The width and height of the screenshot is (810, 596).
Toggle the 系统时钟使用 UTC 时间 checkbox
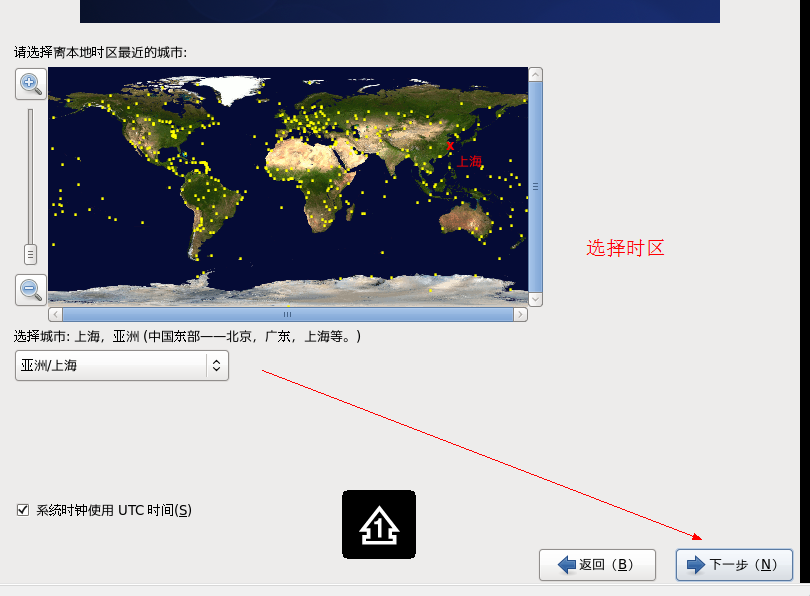coord(23,510)
